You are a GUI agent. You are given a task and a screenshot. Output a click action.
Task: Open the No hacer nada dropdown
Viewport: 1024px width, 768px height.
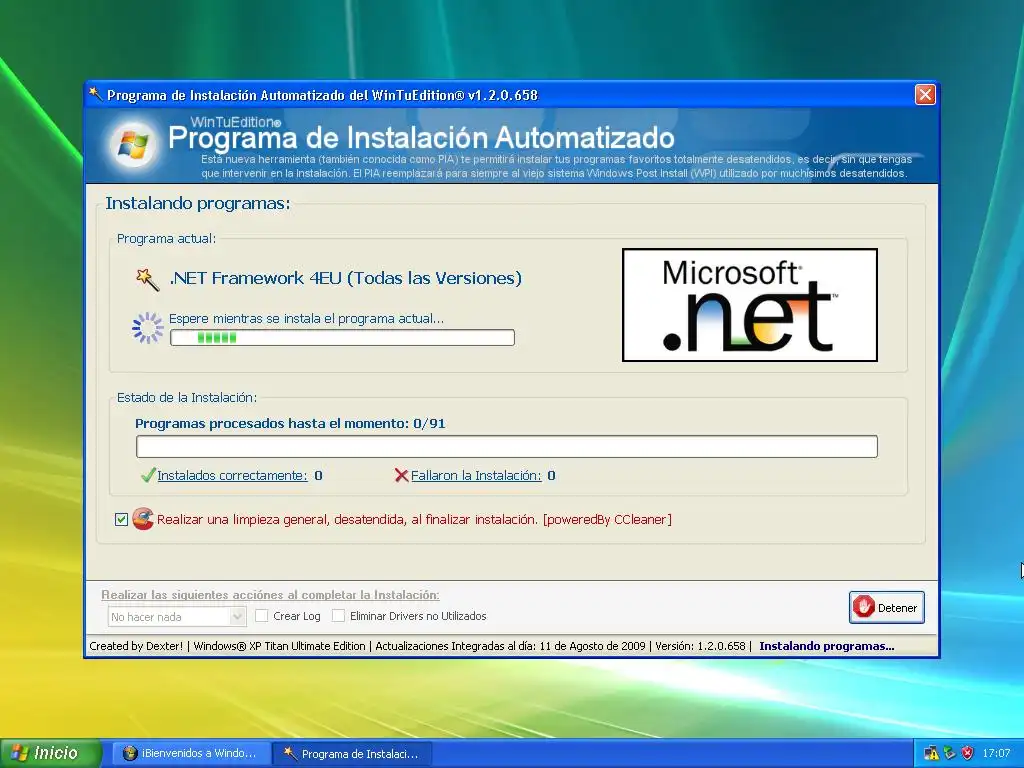coord(176,616)
